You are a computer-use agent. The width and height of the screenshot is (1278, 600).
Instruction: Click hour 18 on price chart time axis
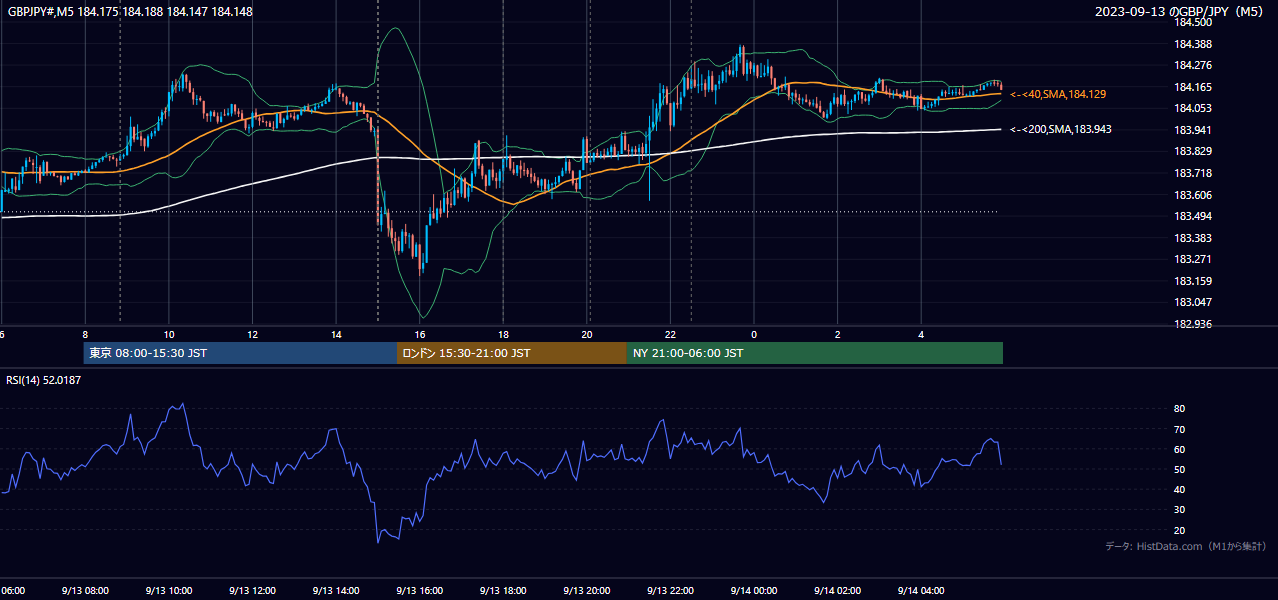503,335
